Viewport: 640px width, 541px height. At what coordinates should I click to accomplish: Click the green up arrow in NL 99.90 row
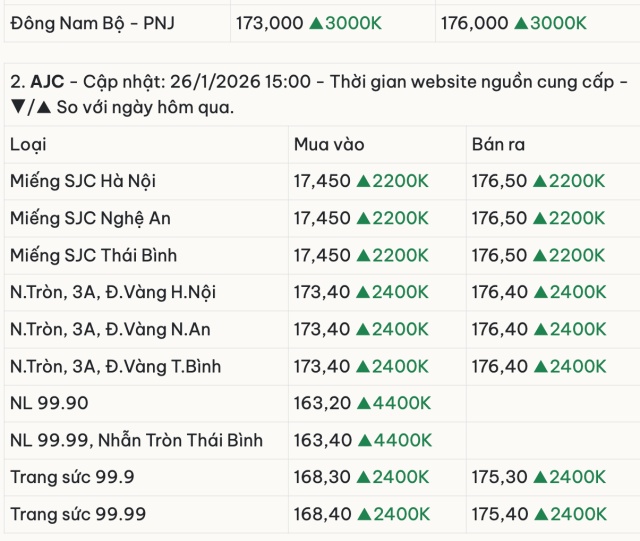coord(364,403)
